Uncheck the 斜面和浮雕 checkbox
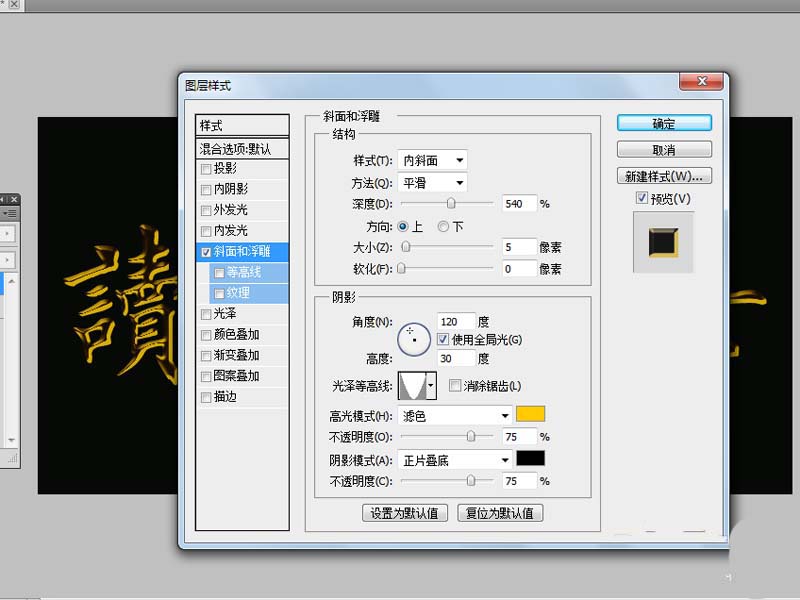Viewport: 800px width, 600px height. (206, 252)
